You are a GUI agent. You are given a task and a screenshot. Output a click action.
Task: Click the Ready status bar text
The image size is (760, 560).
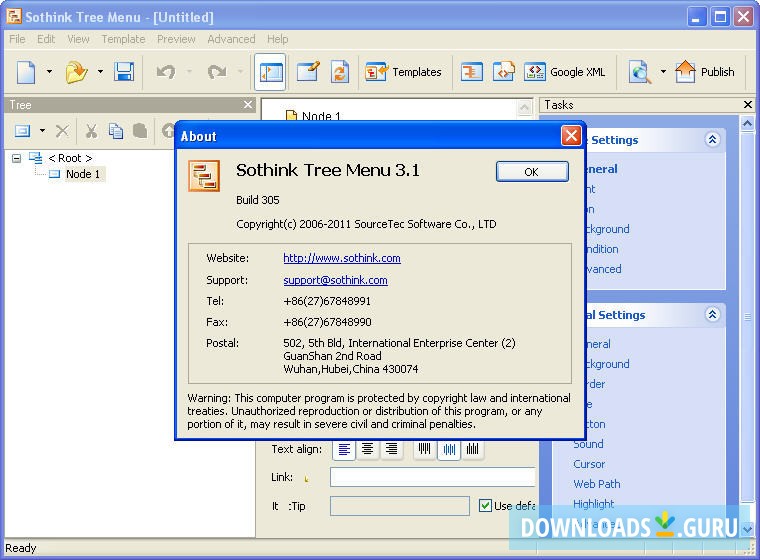pyautogui.click(x=20, y=548)
